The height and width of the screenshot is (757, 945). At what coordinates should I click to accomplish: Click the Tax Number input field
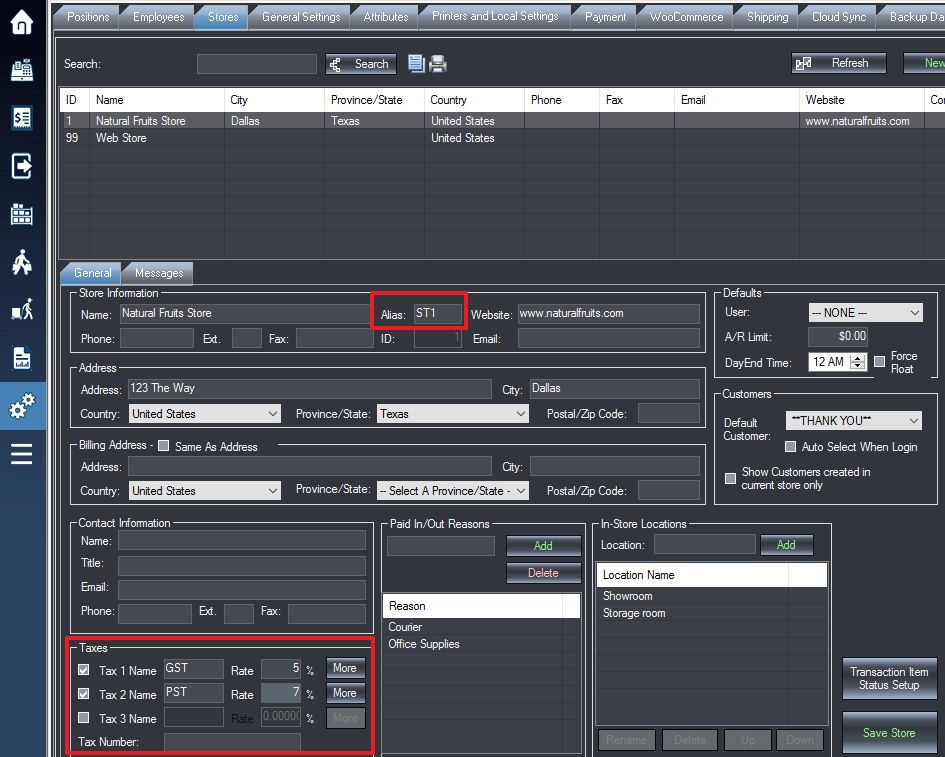pyautogui.click(x=233, y=742)
